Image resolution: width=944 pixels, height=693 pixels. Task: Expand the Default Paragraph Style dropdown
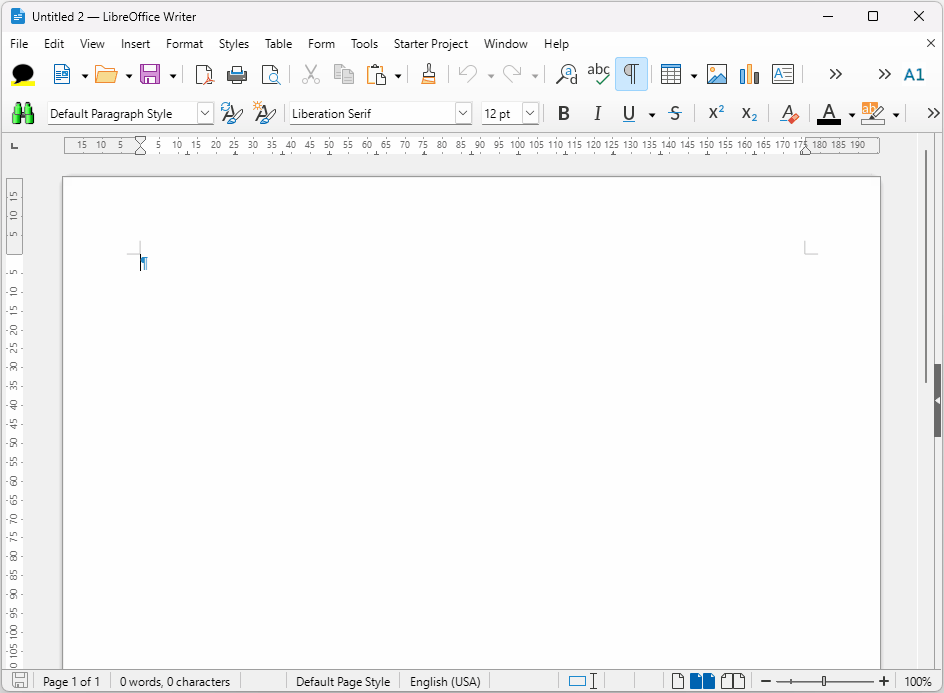coord(205,114)
